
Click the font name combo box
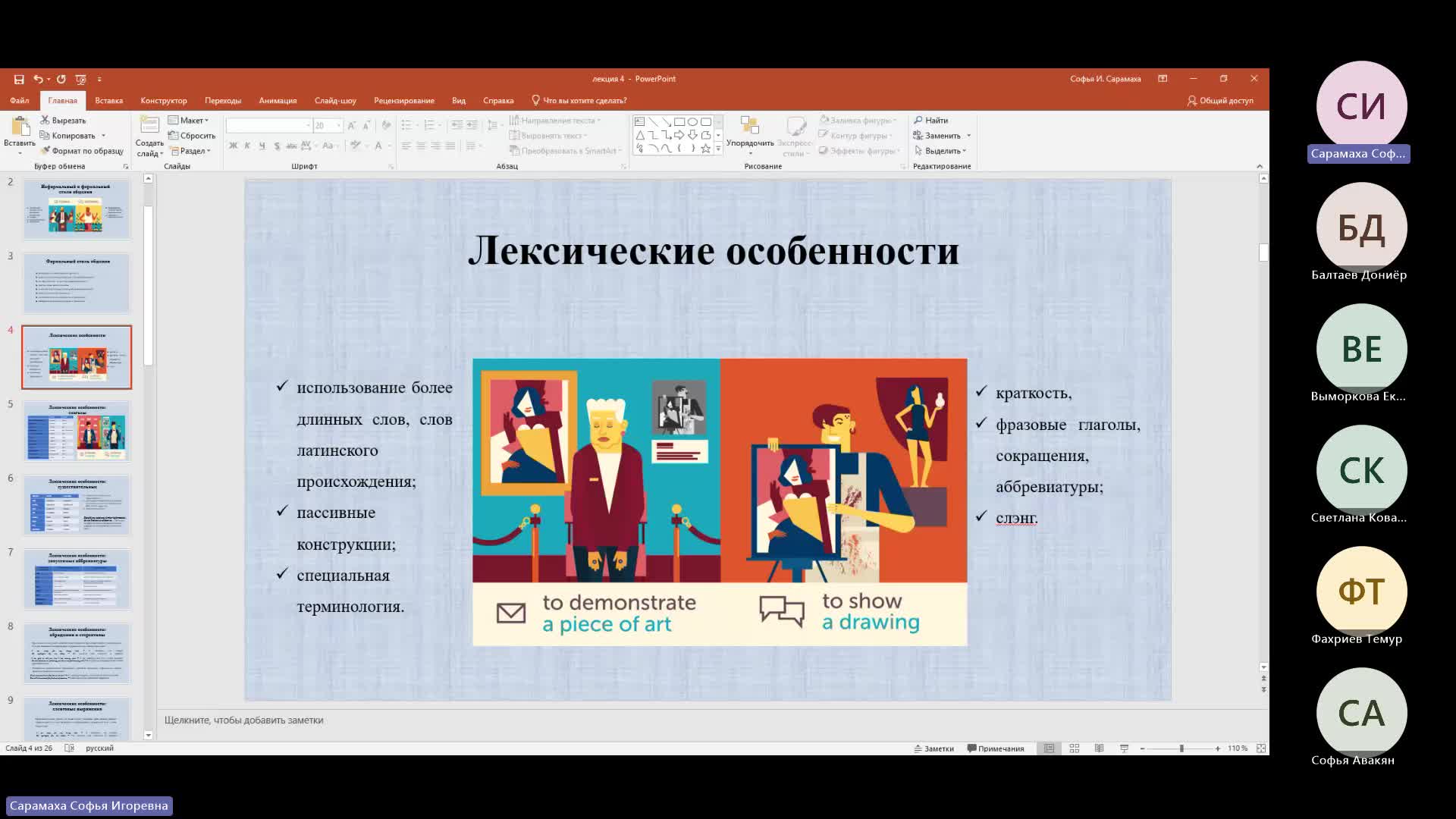point(269,125)
